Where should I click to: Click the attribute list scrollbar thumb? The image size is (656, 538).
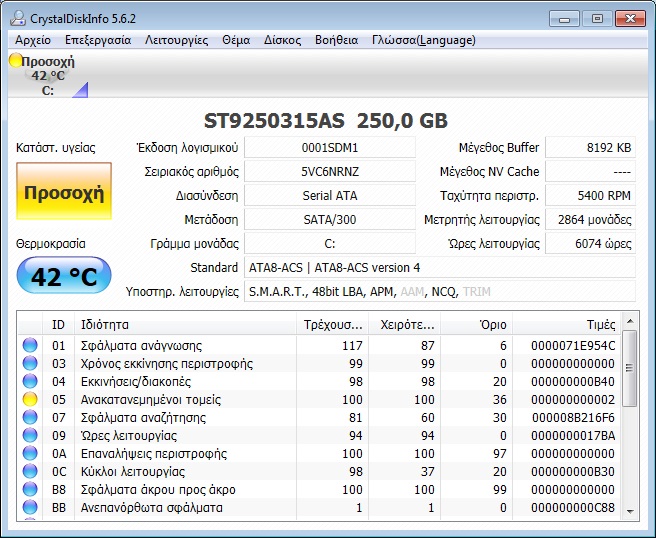(x=630, y=368)
